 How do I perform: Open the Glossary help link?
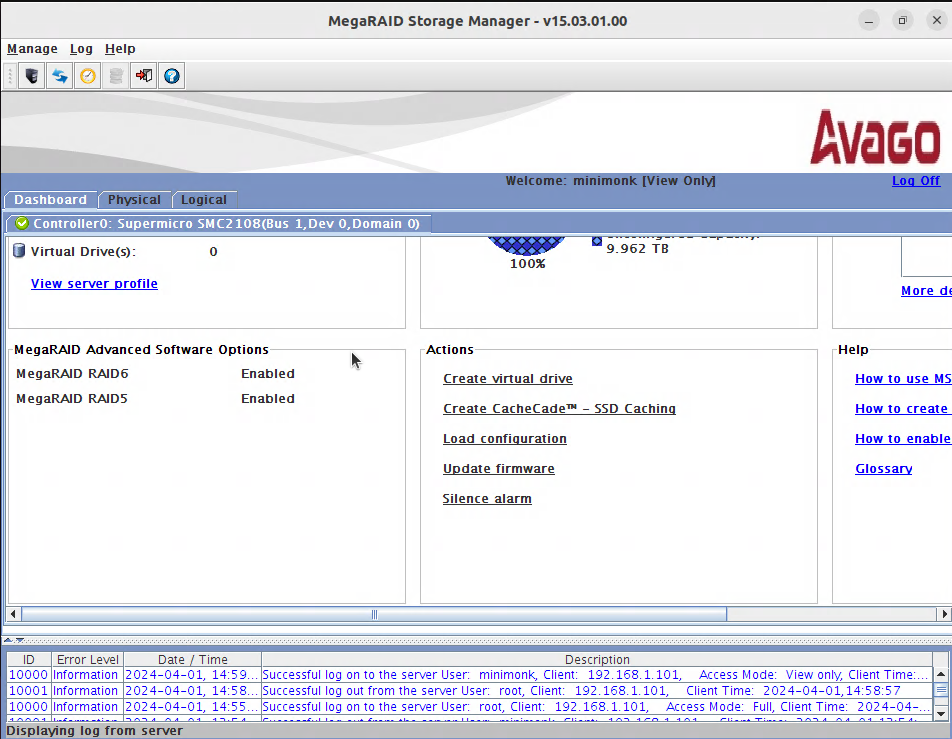pyautogui.click(x=883, y=469)
